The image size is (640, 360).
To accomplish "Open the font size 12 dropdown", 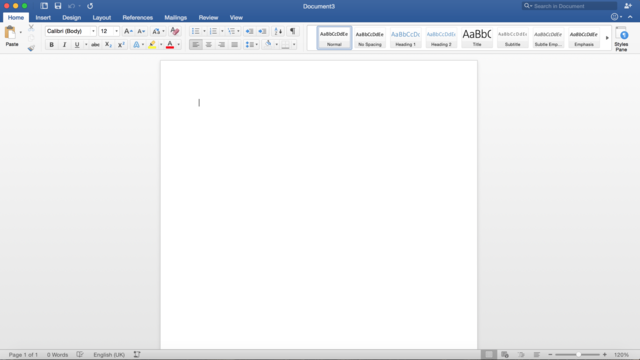I will tap(116, 31).
